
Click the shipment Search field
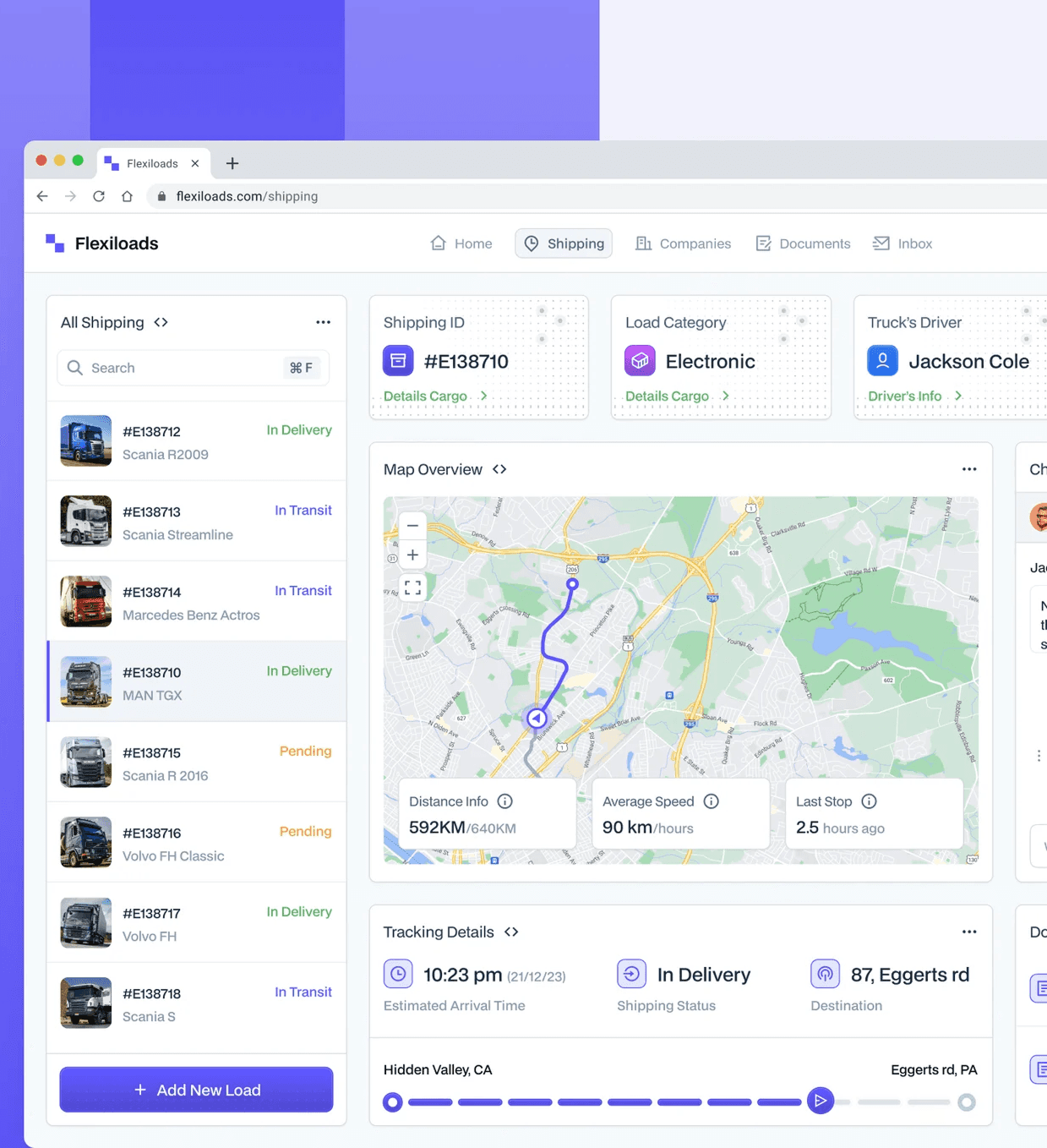pos(194,368)
